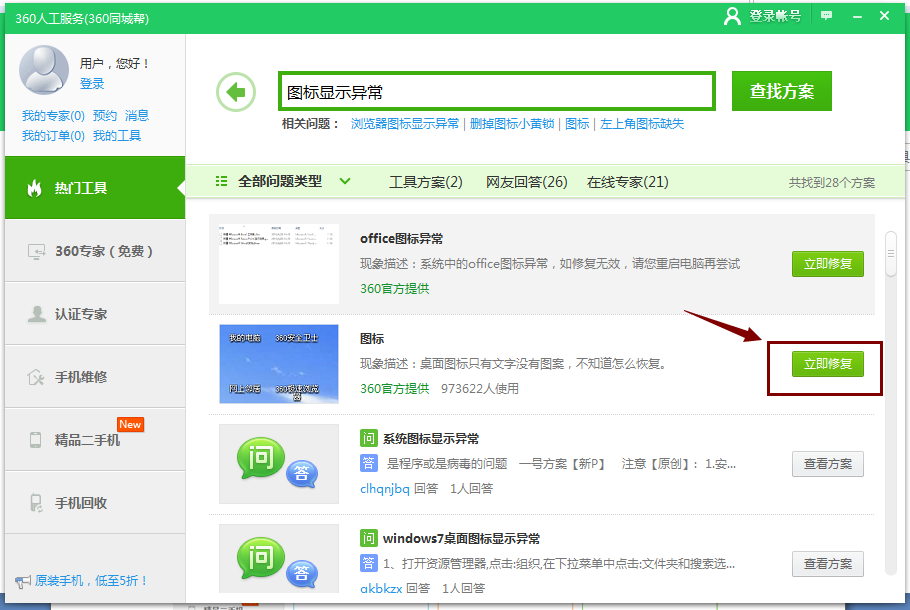
Task: Click the results list vertical scrollbar handle
Action: pos(891,254)
